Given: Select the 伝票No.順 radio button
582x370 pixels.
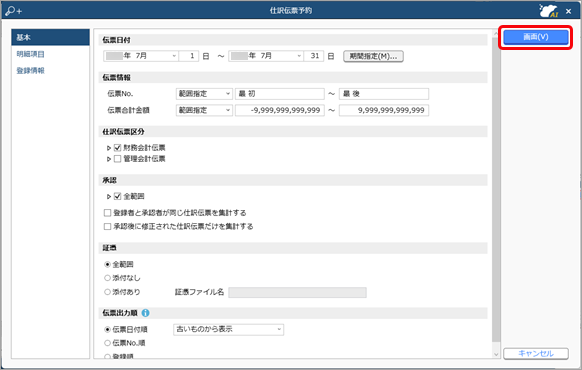Looking at the screenshot, I should tap(107, 343).
